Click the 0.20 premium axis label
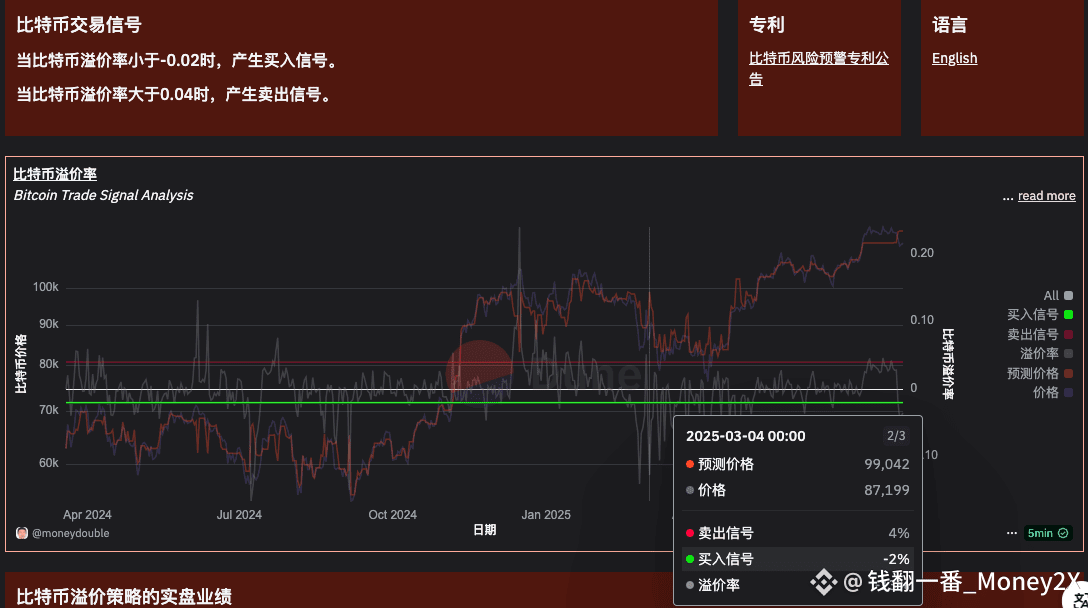The height and width of the screenshot is (608, 1088). (x=922, y=253)
